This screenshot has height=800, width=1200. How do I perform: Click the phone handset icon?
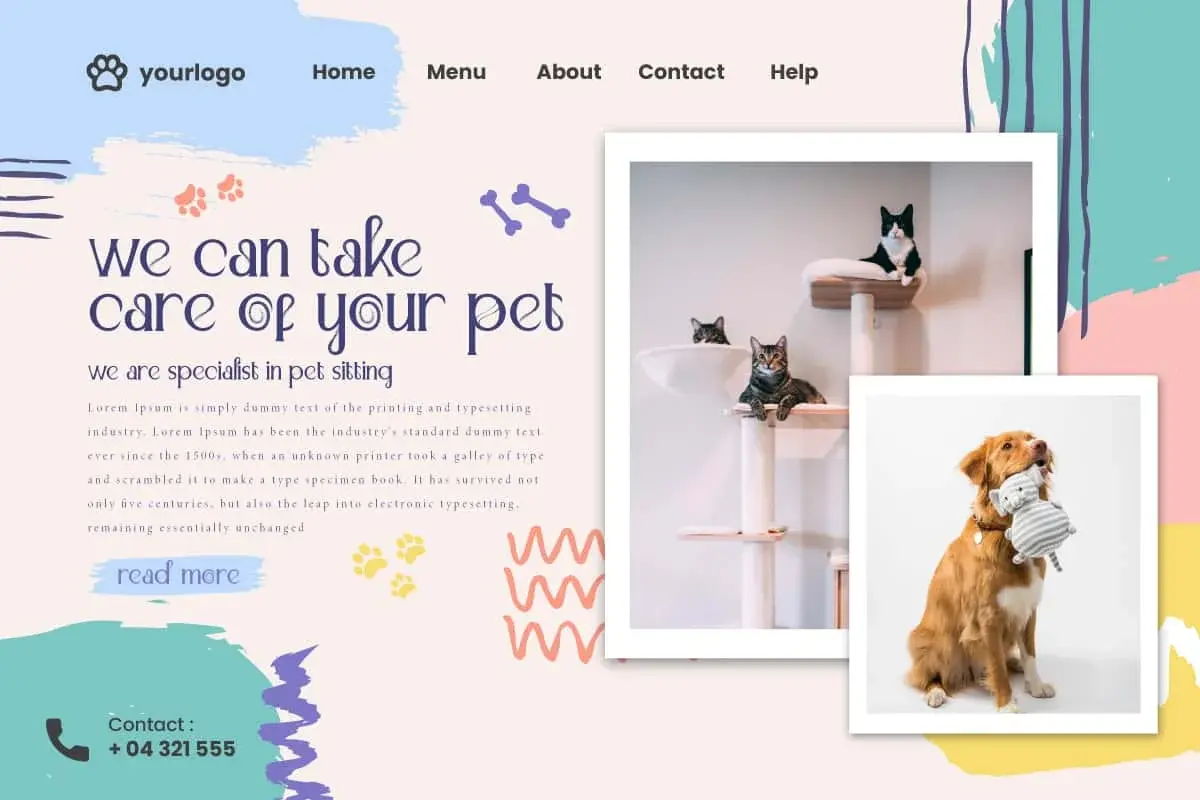pos(67,739)
